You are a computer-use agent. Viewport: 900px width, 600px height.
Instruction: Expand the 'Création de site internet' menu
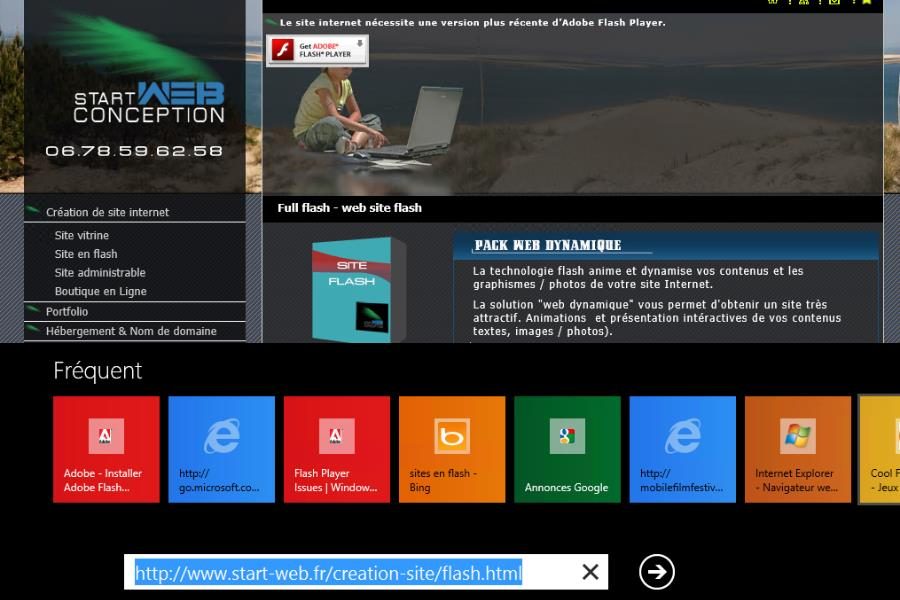coord(107,212)
